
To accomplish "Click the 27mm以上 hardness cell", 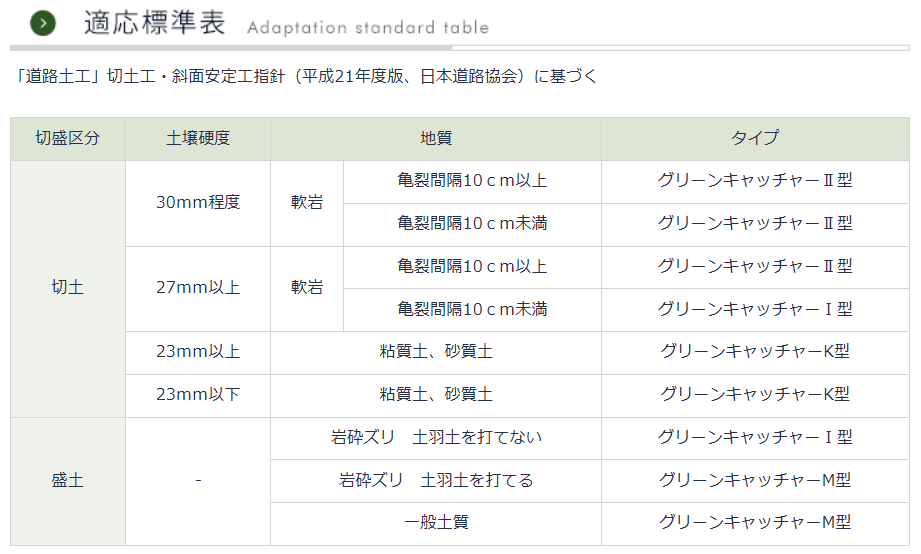I will click(x=198, y=288).
